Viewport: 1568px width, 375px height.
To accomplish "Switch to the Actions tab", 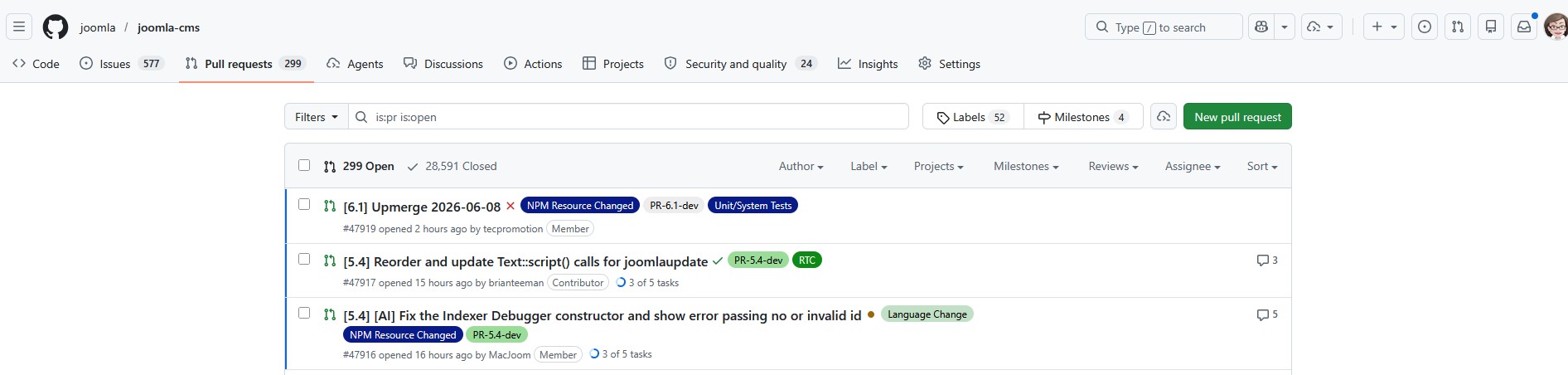I will coord(533,63).
